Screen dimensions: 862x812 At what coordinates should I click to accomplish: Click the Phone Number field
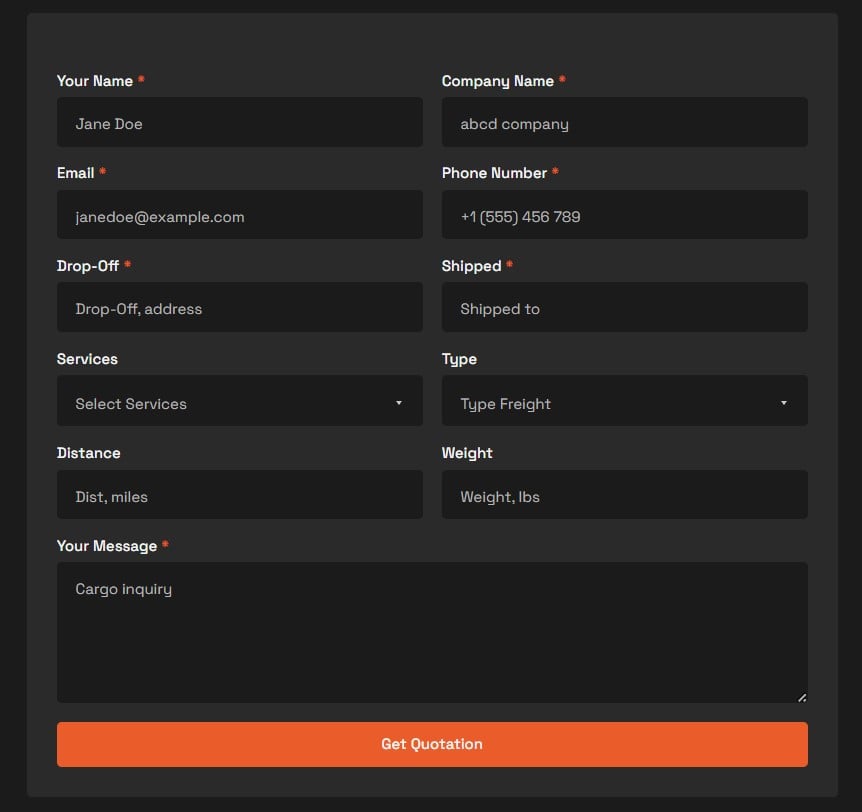tap(625, 214)
